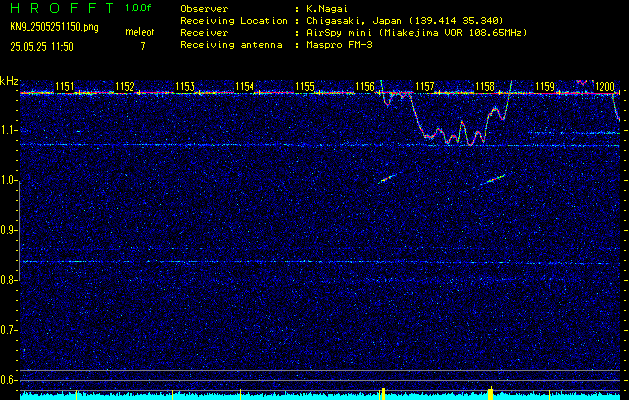This screenshot has height=400, width=629.
Task: Click the Receiver field label
Action: tap(204, 33)
